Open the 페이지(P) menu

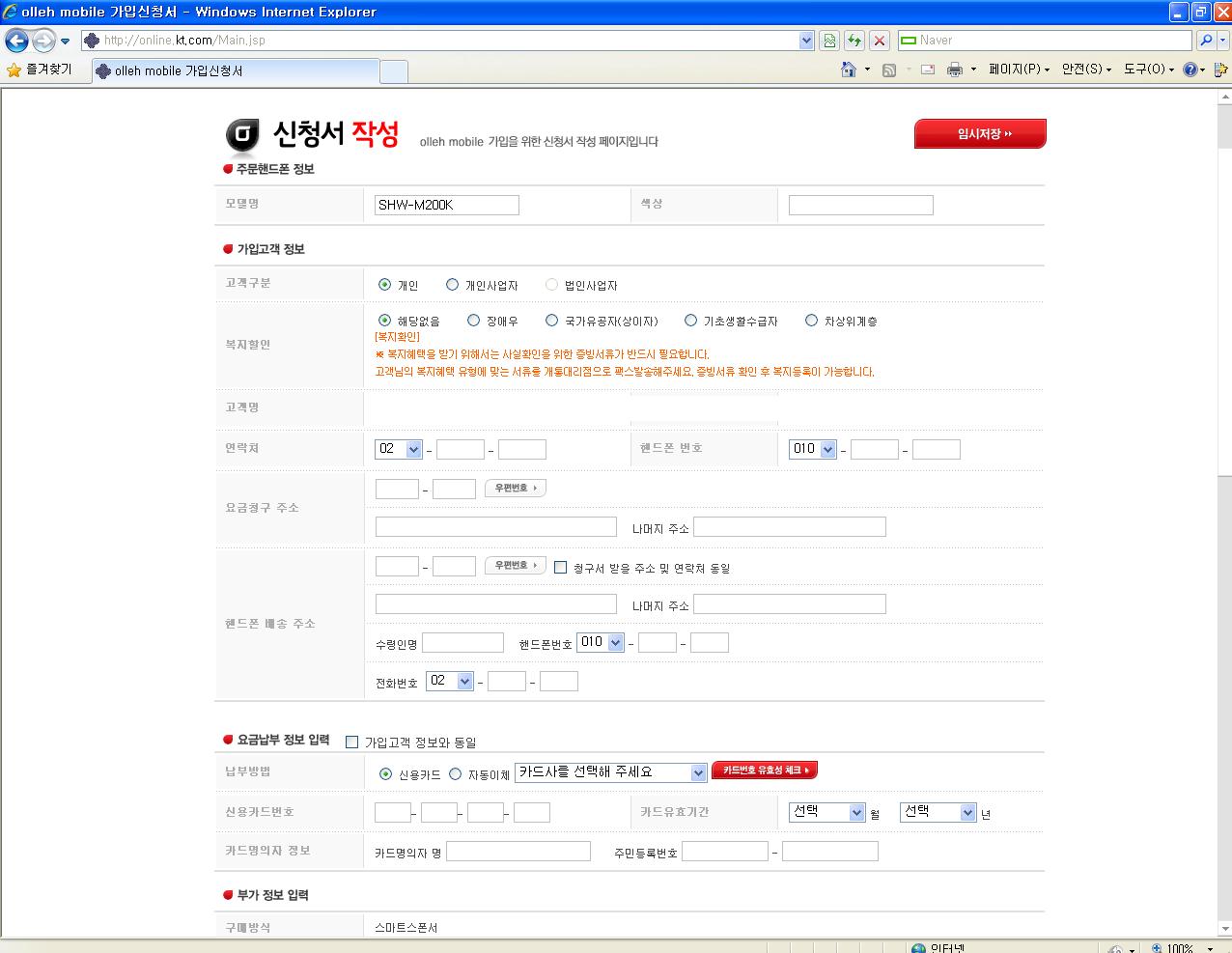[x=1019, y=70]
